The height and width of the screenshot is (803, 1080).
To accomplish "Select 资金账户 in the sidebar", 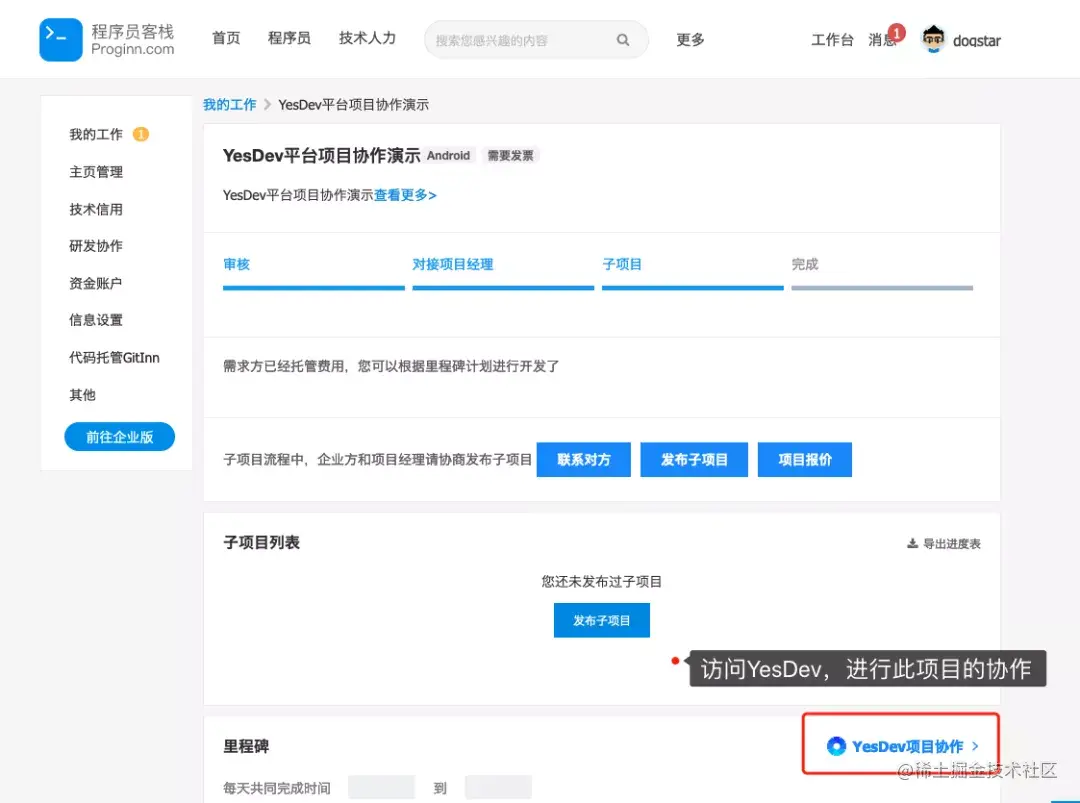I will (x=95, y=282).
